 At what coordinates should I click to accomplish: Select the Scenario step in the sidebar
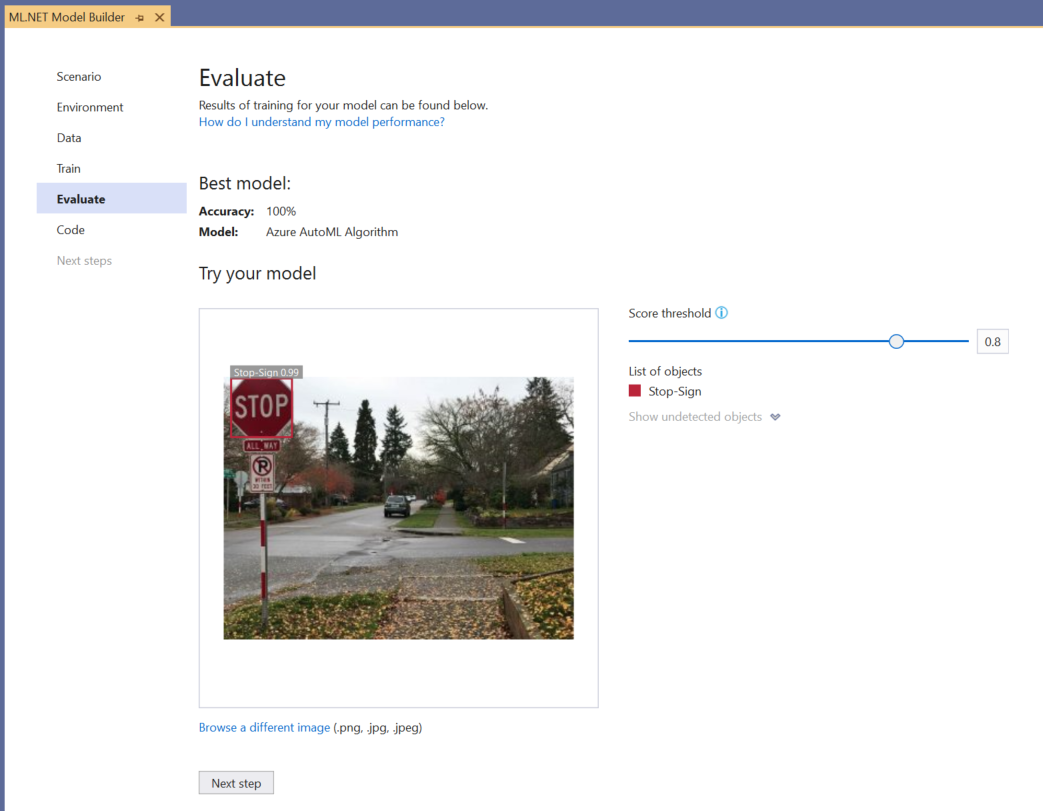coord(79,76)
